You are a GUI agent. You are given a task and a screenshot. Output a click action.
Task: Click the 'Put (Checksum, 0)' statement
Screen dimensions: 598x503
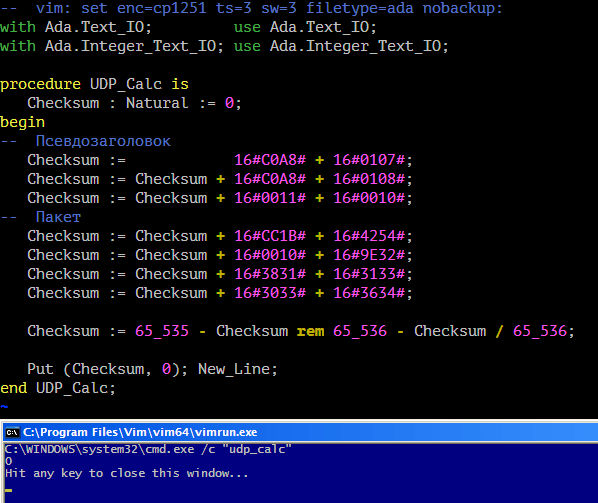coord(107,369)
